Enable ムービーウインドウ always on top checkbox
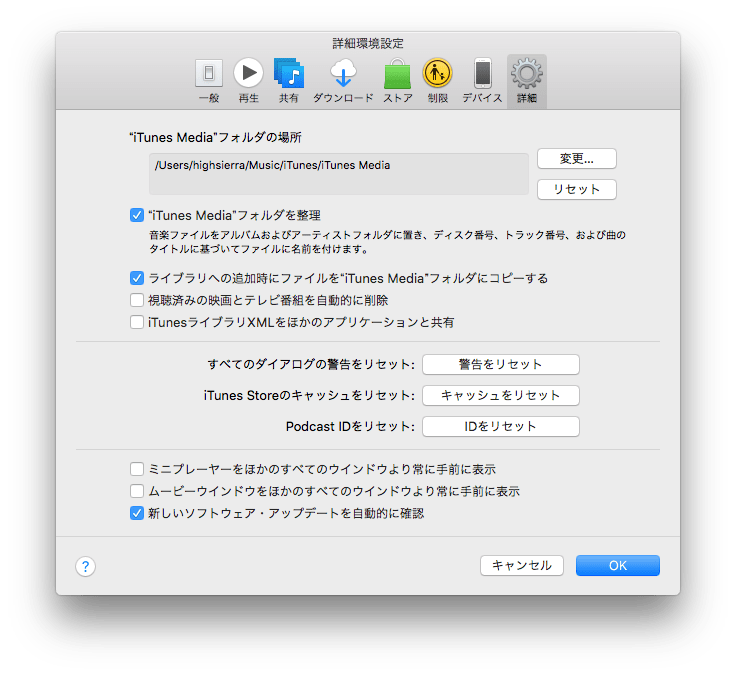The height and width of the screenshot is (675, 736). click(137, 491)
